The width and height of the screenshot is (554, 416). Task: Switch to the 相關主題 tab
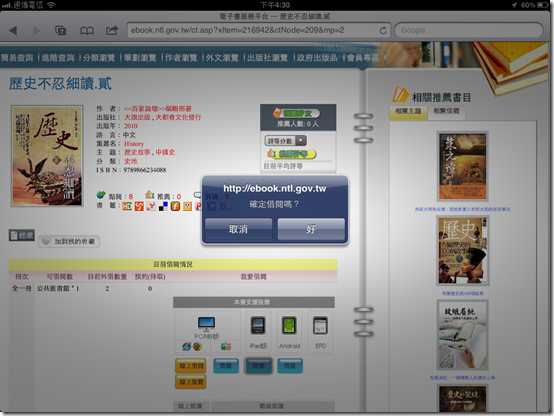[408, 111]
